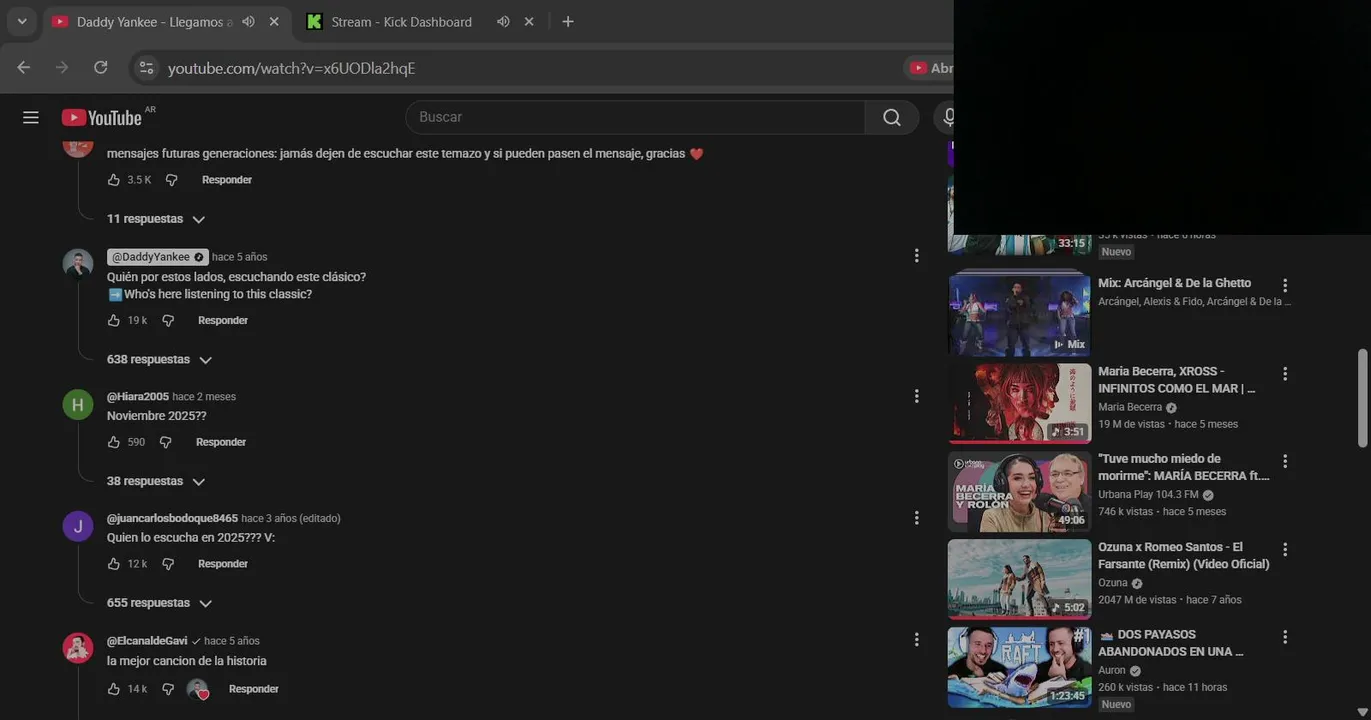This screenshot has width=1371, height=720.
Task: Open options menu for @juancarlosbodoque8465 comment
Action: [916, 518]
